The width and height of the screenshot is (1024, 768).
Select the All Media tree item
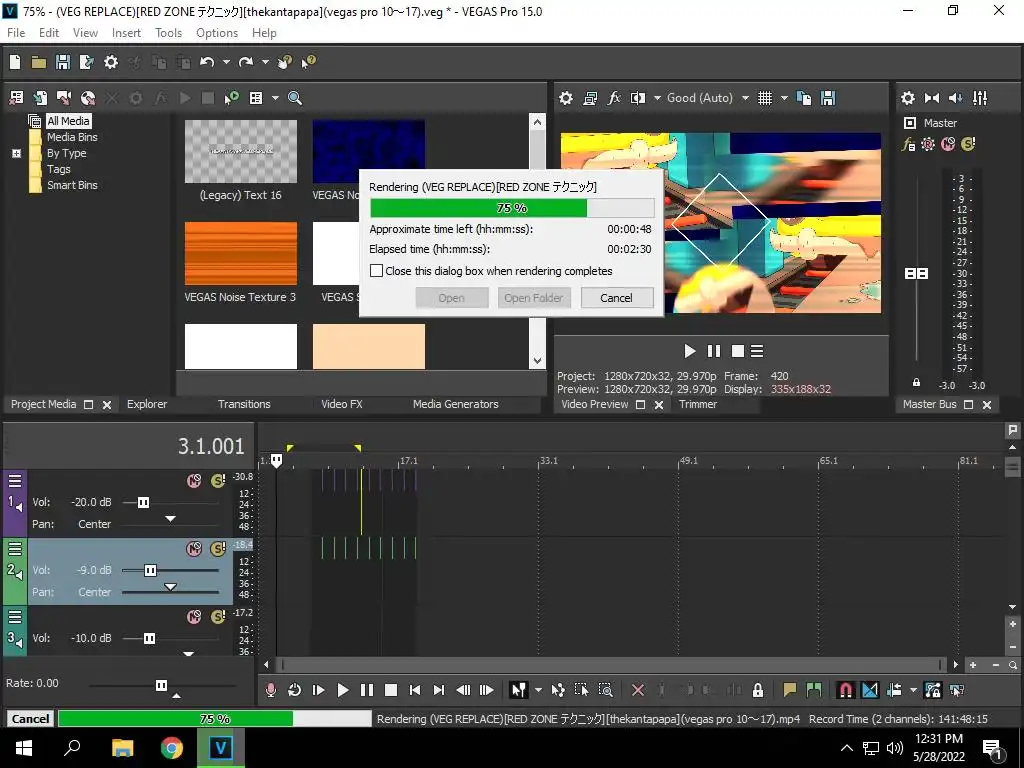(x=68, y=121)
